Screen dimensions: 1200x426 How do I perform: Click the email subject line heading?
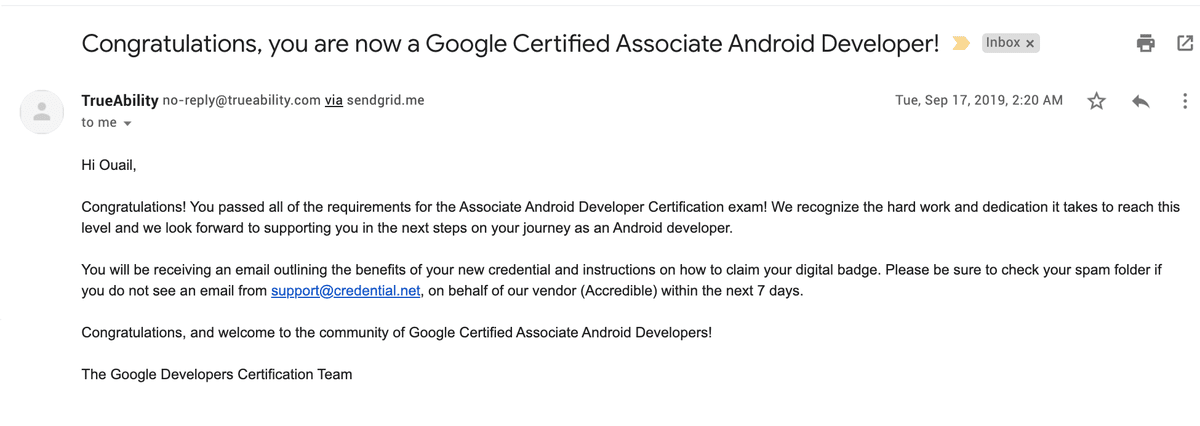click(x=510, y=43)
